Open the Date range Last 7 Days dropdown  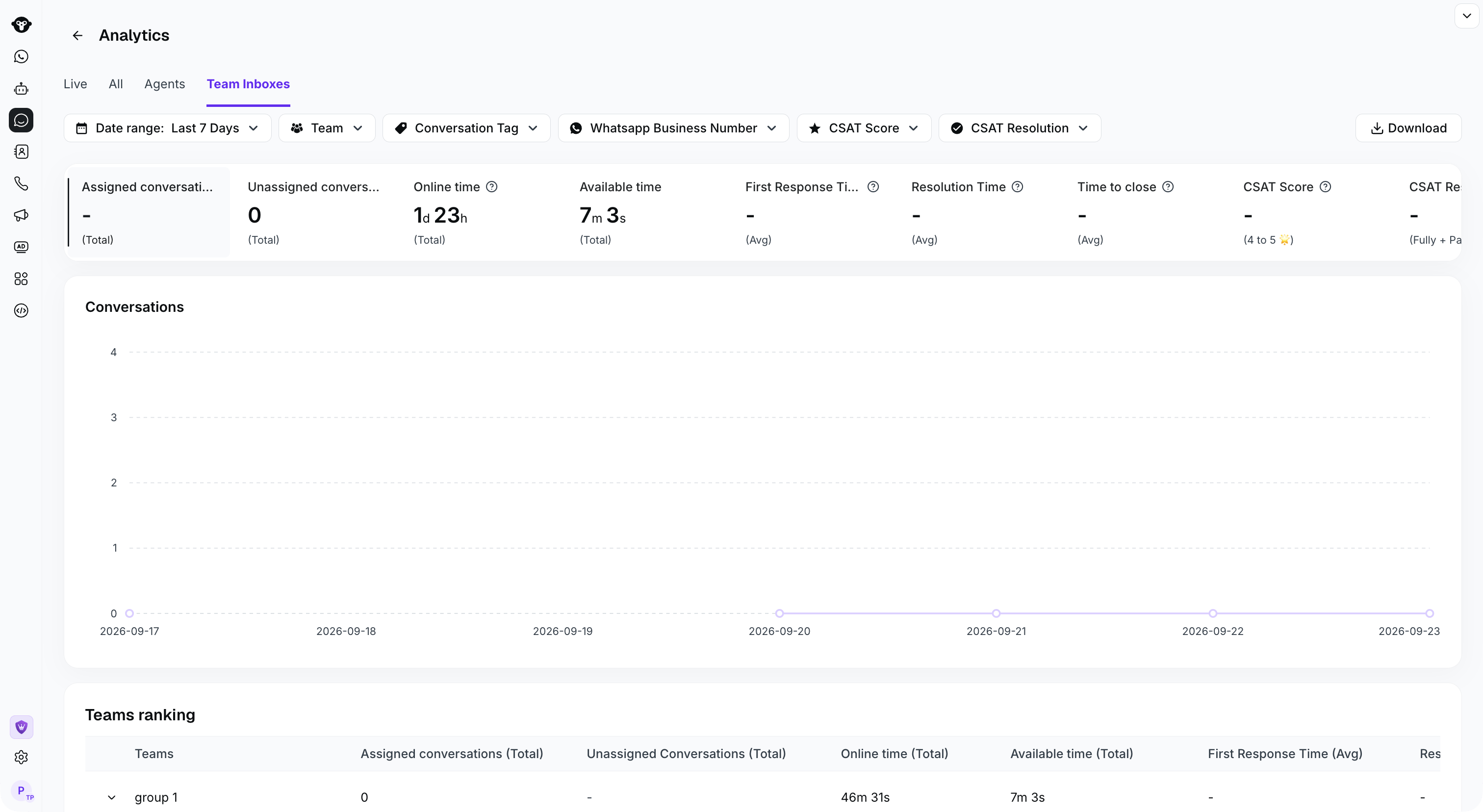(x=168, y=128)
